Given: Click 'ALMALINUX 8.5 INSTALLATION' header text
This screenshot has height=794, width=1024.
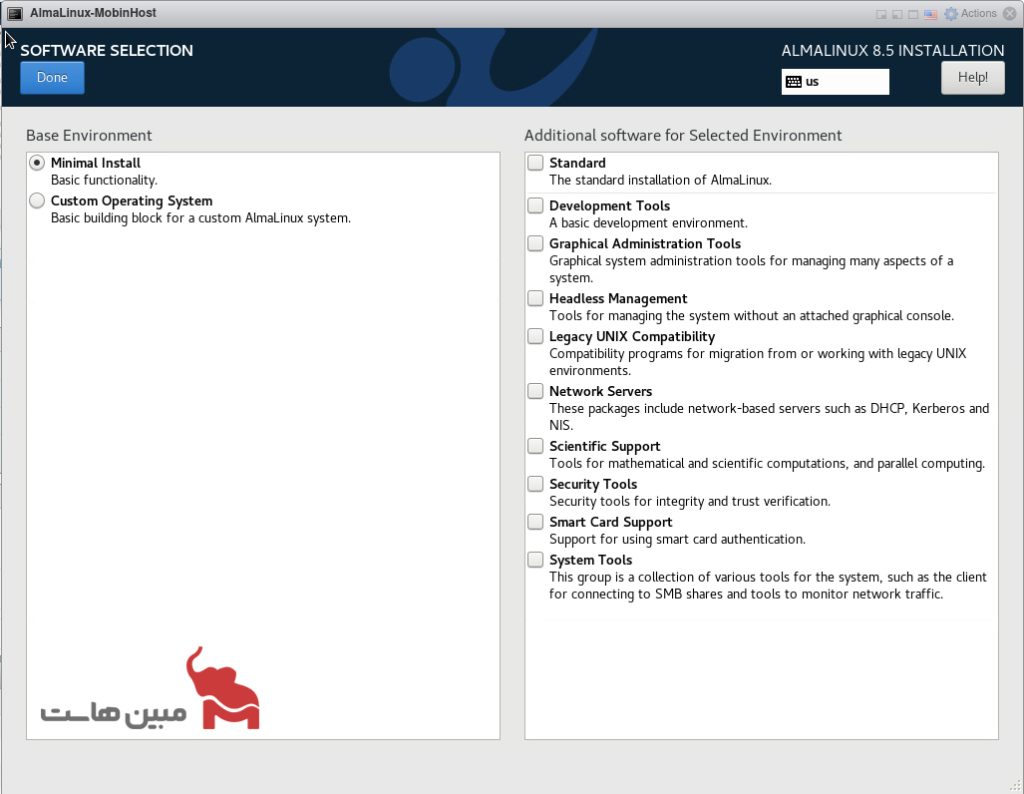Looking at the screenshot, I should (893, 50).
